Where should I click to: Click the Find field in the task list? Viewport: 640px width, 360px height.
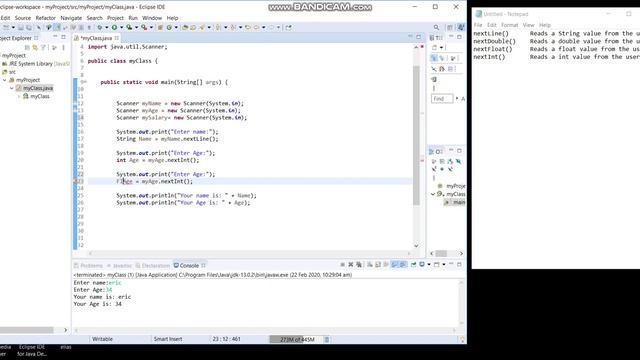[x=442, y=99]
